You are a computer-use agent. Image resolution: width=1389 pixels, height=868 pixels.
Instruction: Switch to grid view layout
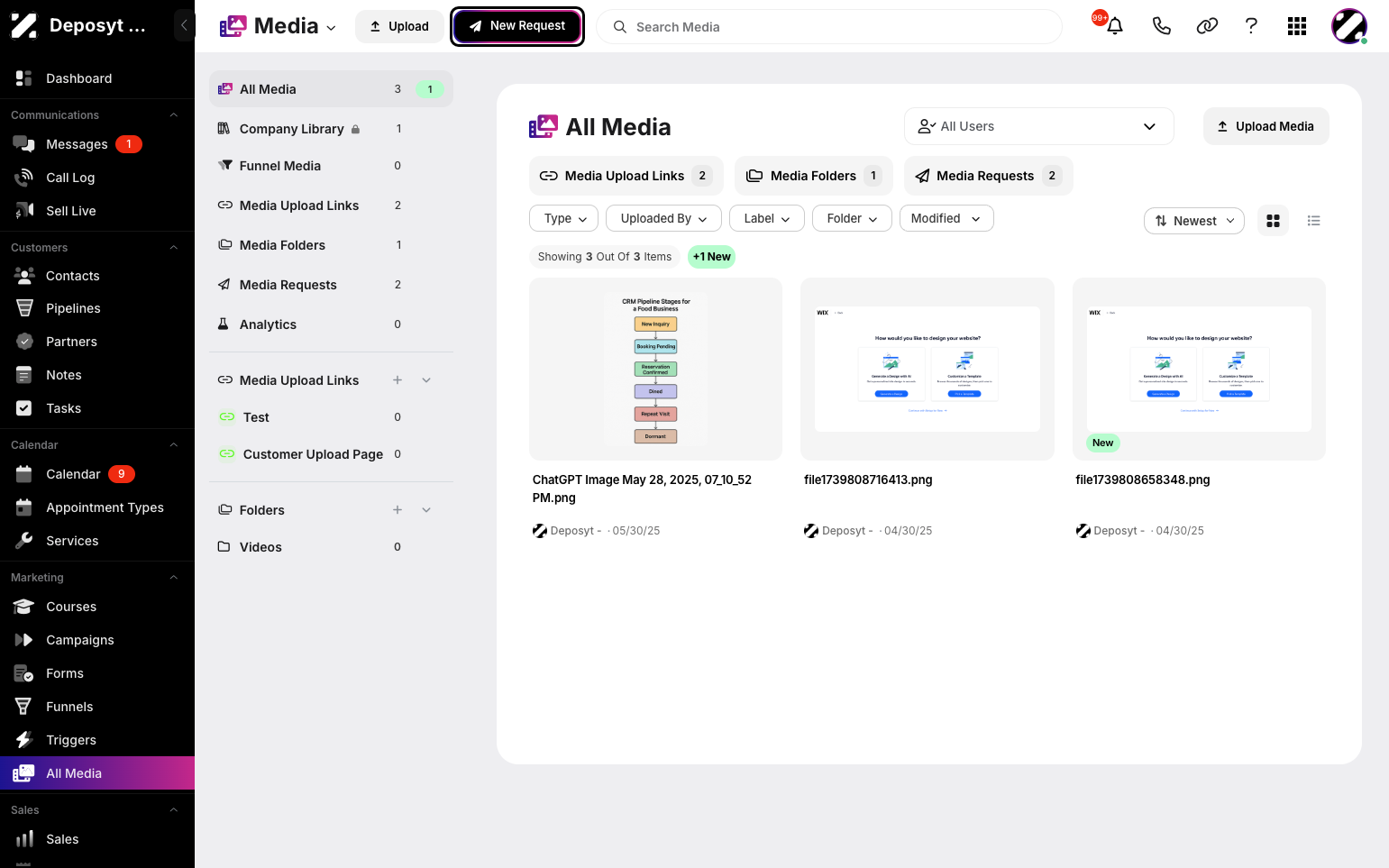[x=1273, y=221]
